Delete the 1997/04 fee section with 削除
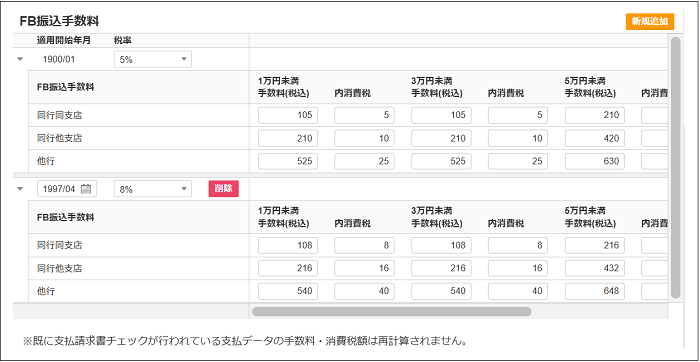The height and width of the screenshot is (362, 700). 224,189
